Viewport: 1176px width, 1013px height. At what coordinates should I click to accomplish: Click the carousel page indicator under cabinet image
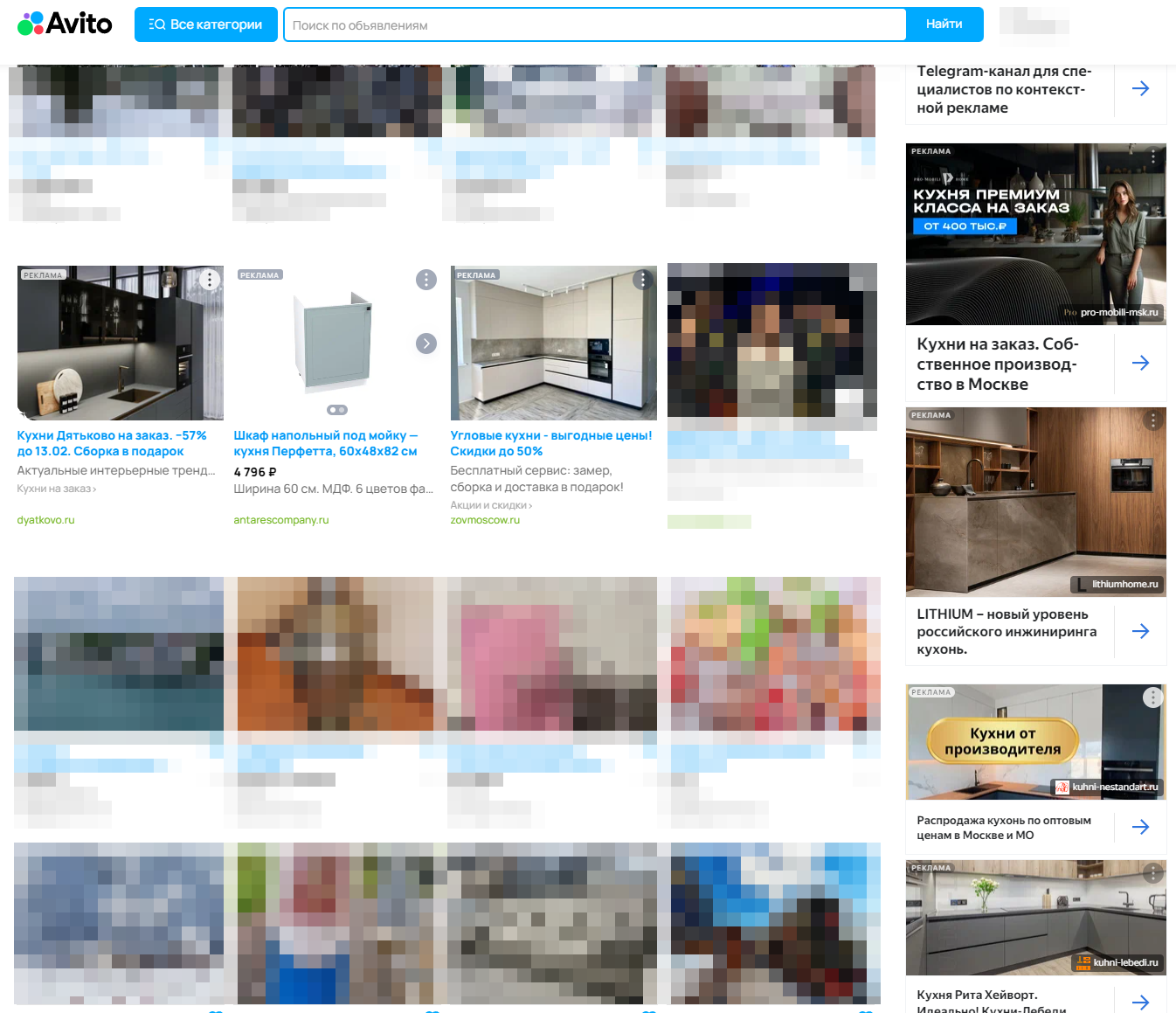tap(336, 410)
